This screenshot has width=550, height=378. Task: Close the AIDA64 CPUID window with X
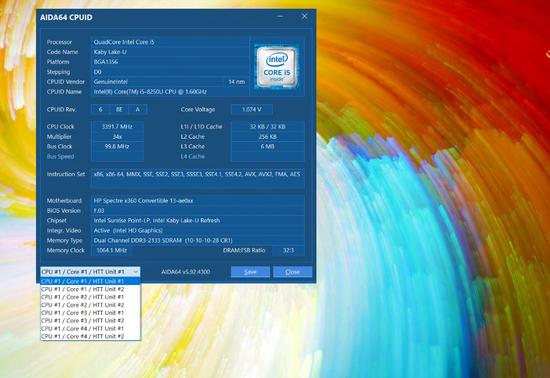[304, 16]
